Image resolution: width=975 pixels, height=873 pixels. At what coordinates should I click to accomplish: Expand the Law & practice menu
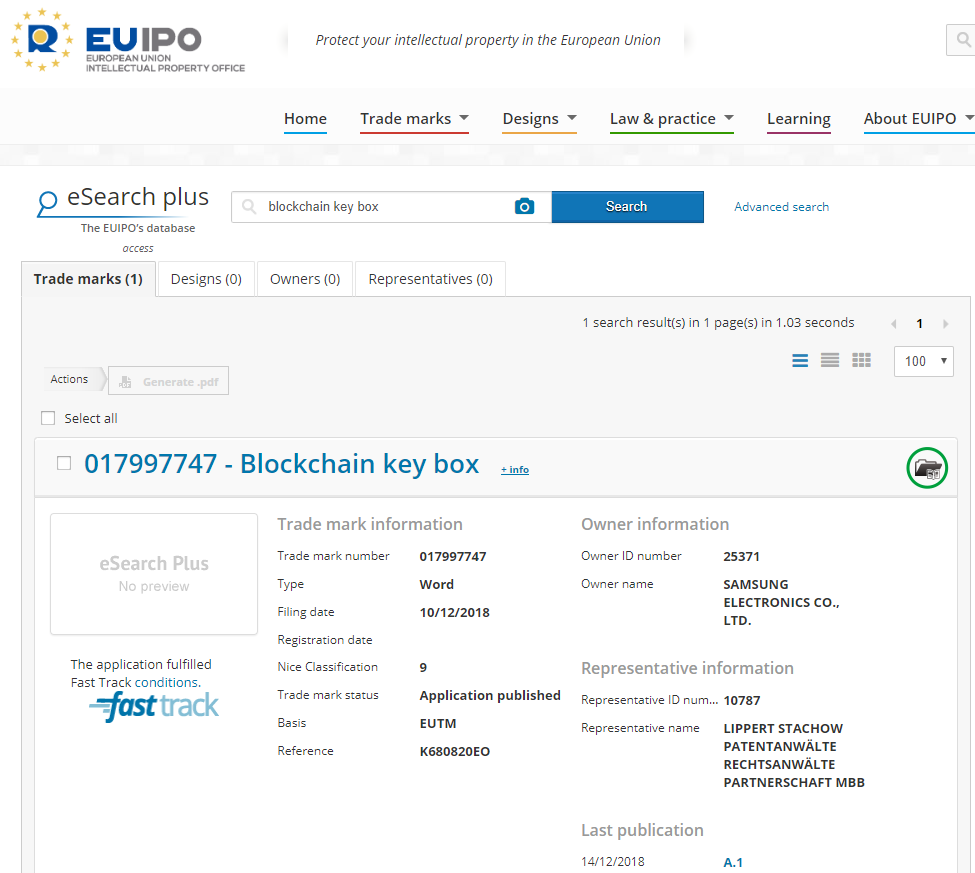coord(672,119)
